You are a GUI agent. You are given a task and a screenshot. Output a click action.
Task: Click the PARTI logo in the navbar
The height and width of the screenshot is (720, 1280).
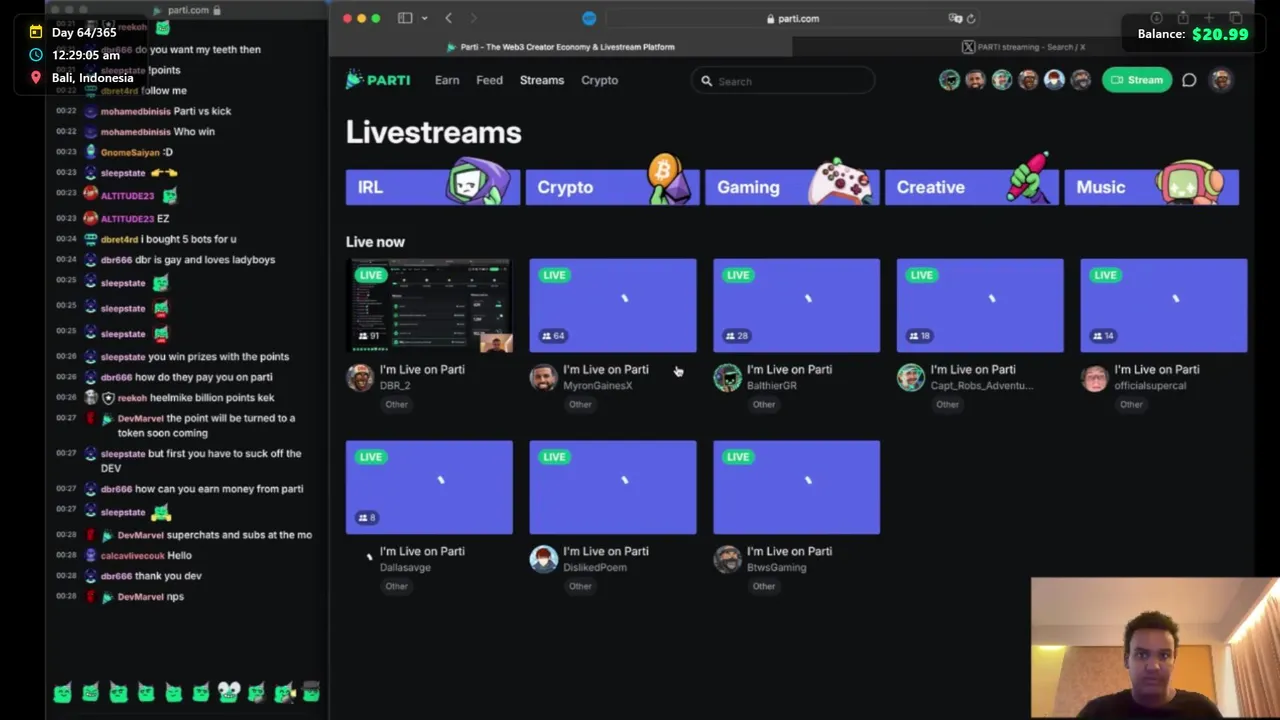click(x=378, y=80)
